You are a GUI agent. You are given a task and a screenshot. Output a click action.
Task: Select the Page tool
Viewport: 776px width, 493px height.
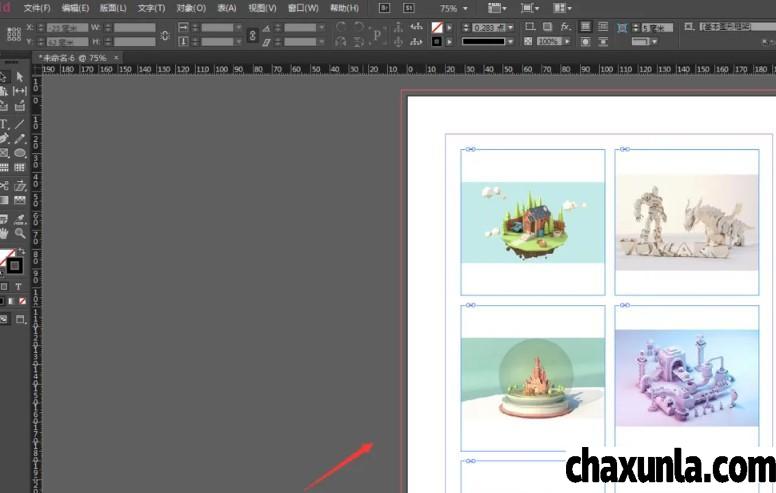click(3, 91)
